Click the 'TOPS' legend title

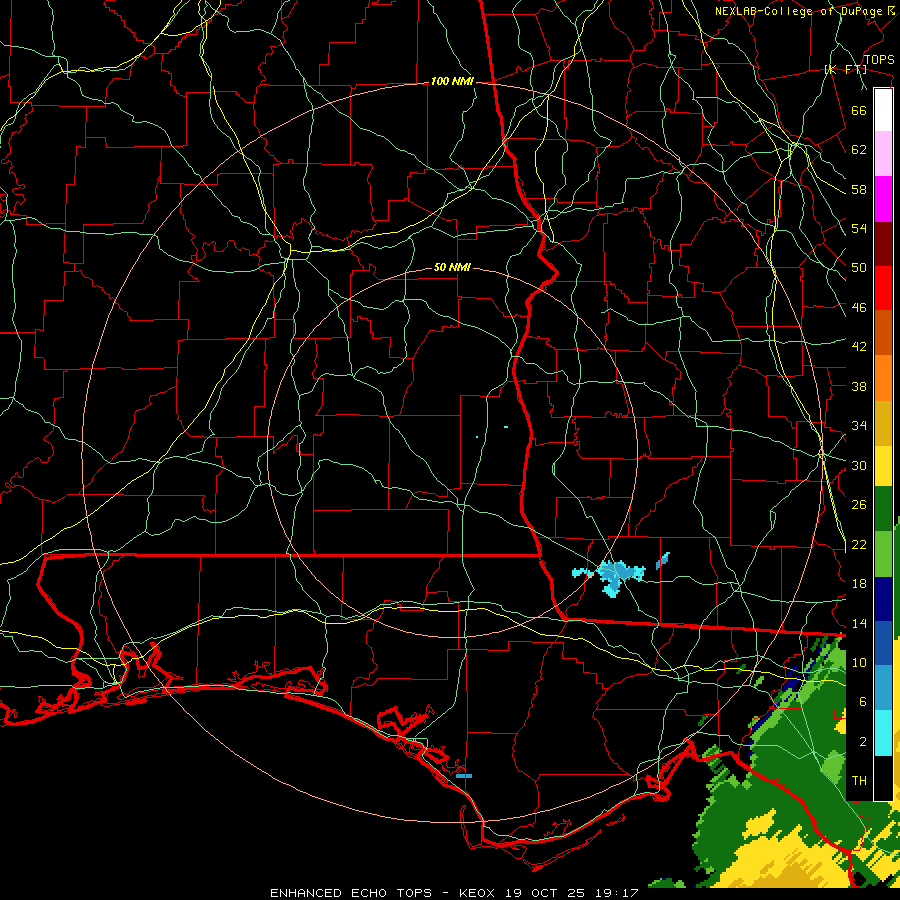click(x=879, y=60)
